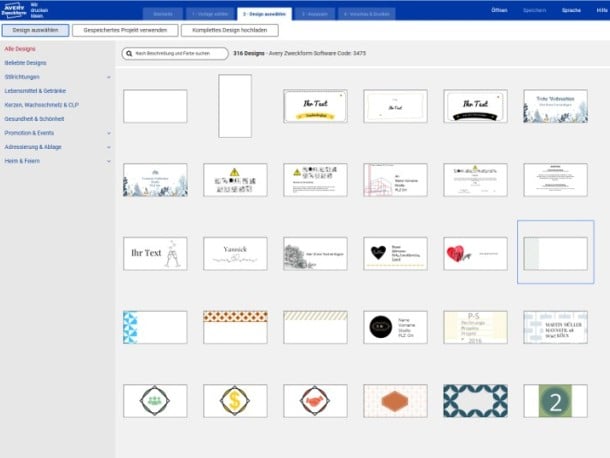
Task: Select the black circle name design
Action: tap(395, 327)
